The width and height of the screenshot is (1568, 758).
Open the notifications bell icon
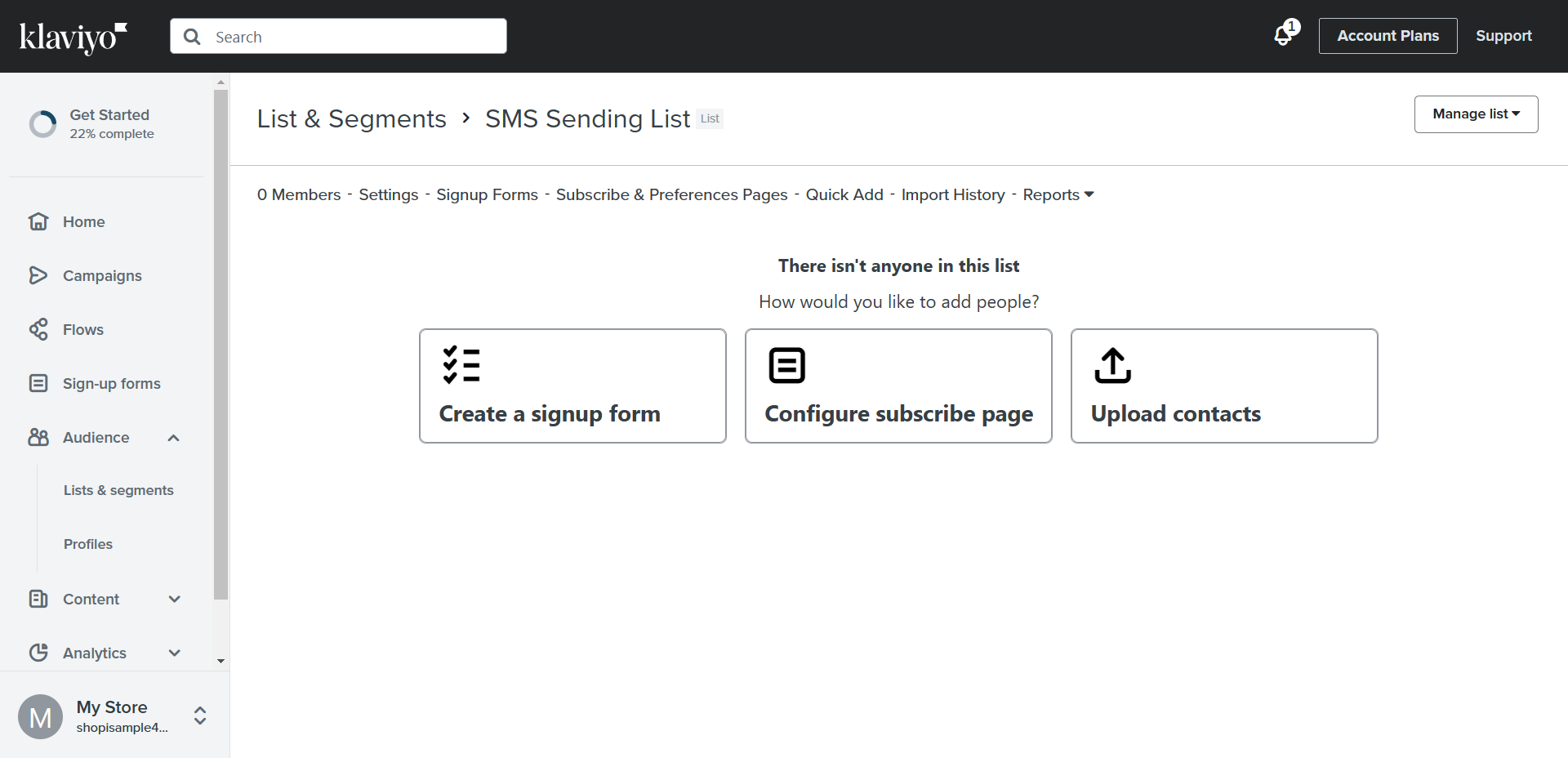click(1284, 36)
